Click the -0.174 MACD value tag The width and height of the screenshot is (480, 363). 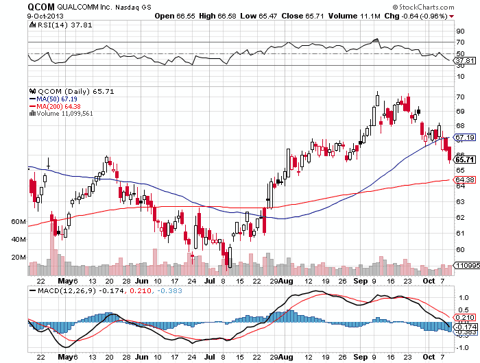(x=466, y=327)
